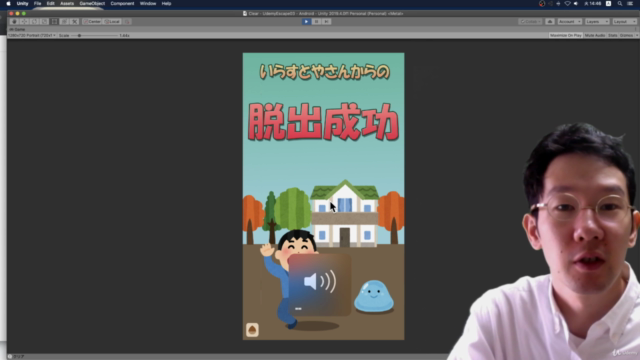Open the Component menu
The width and height of the screenshot is (640, 360).
pos(122,4)
